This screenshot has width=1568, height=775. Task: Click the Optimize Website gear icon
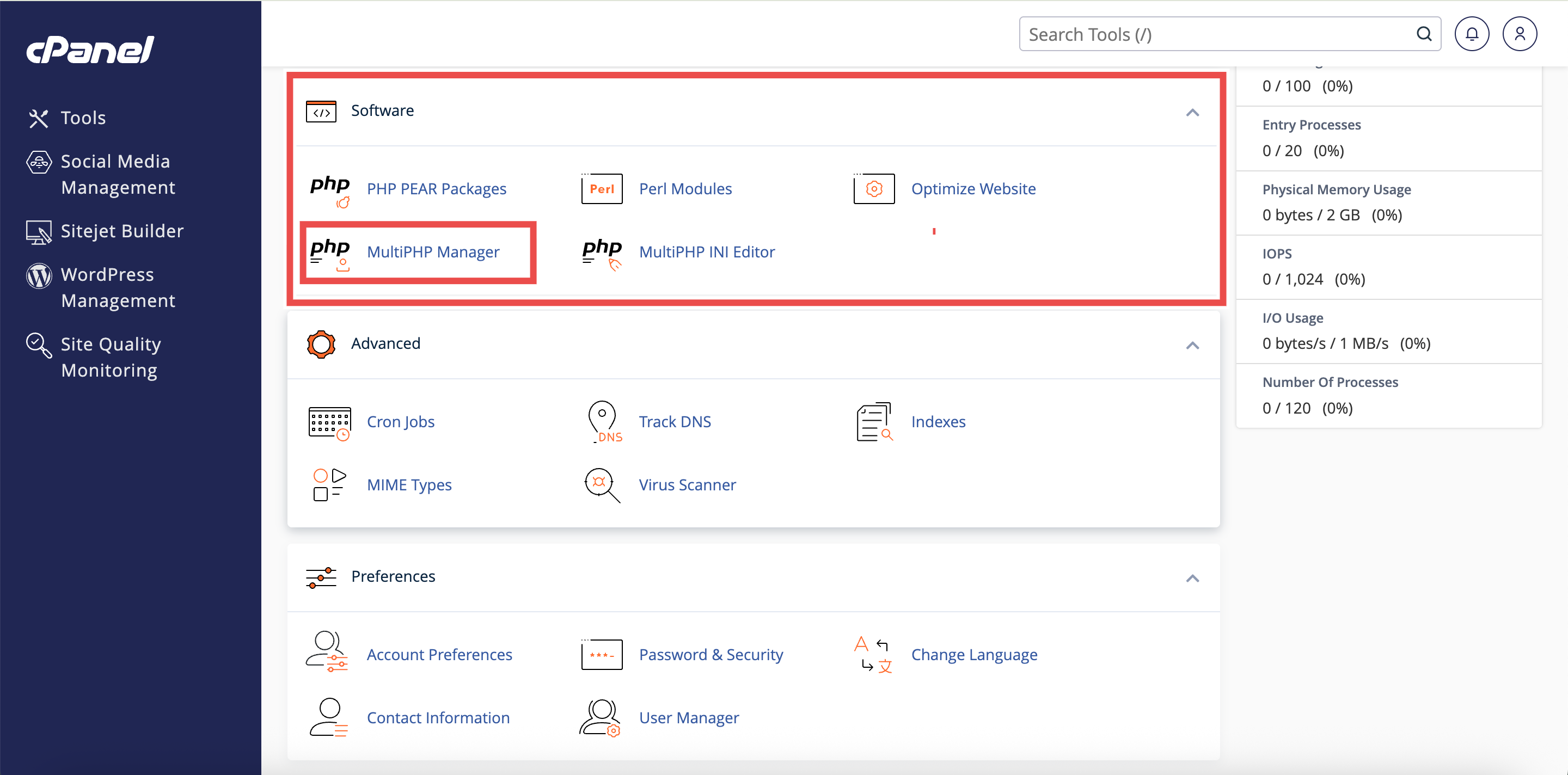click(x=873, y=188)
